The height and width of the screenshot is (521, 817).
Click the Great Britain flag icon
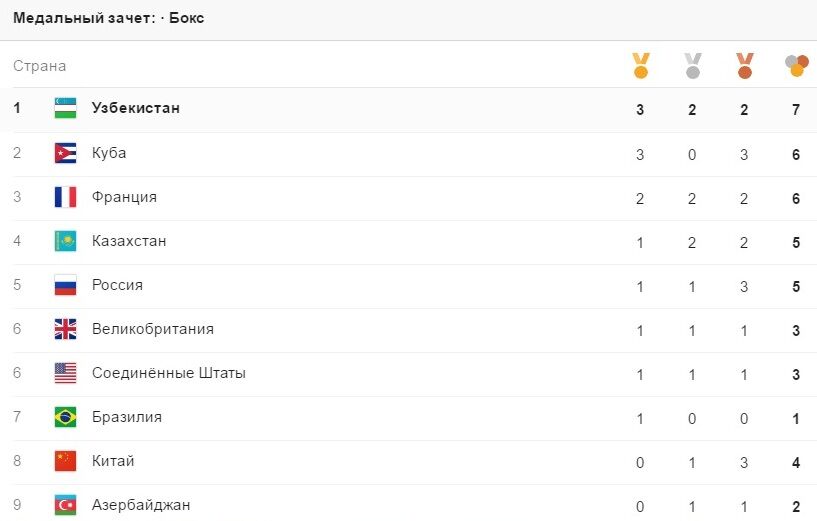pos(65,329)
